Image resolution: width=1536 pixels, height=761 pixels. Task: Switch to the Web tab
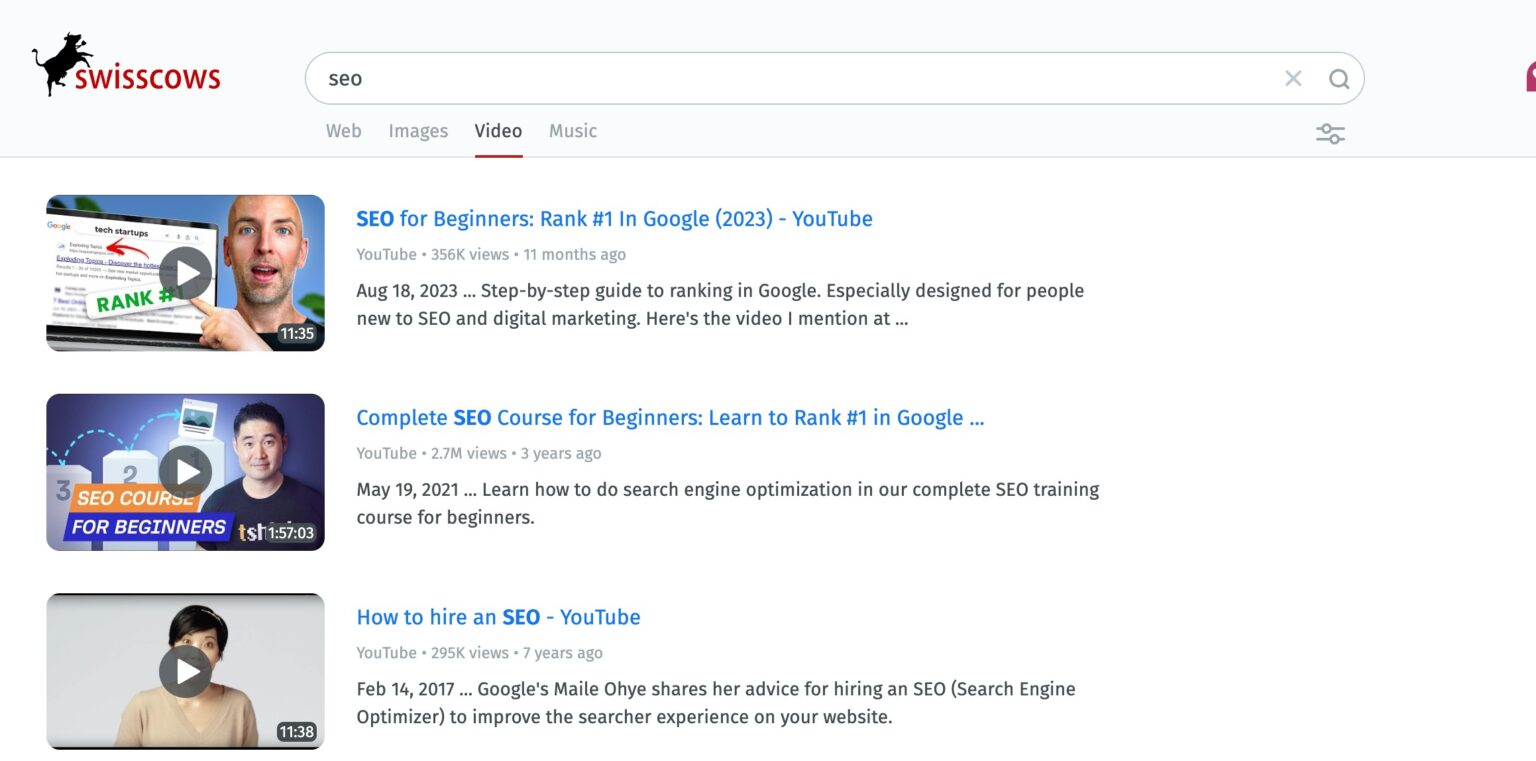[343, 131]
